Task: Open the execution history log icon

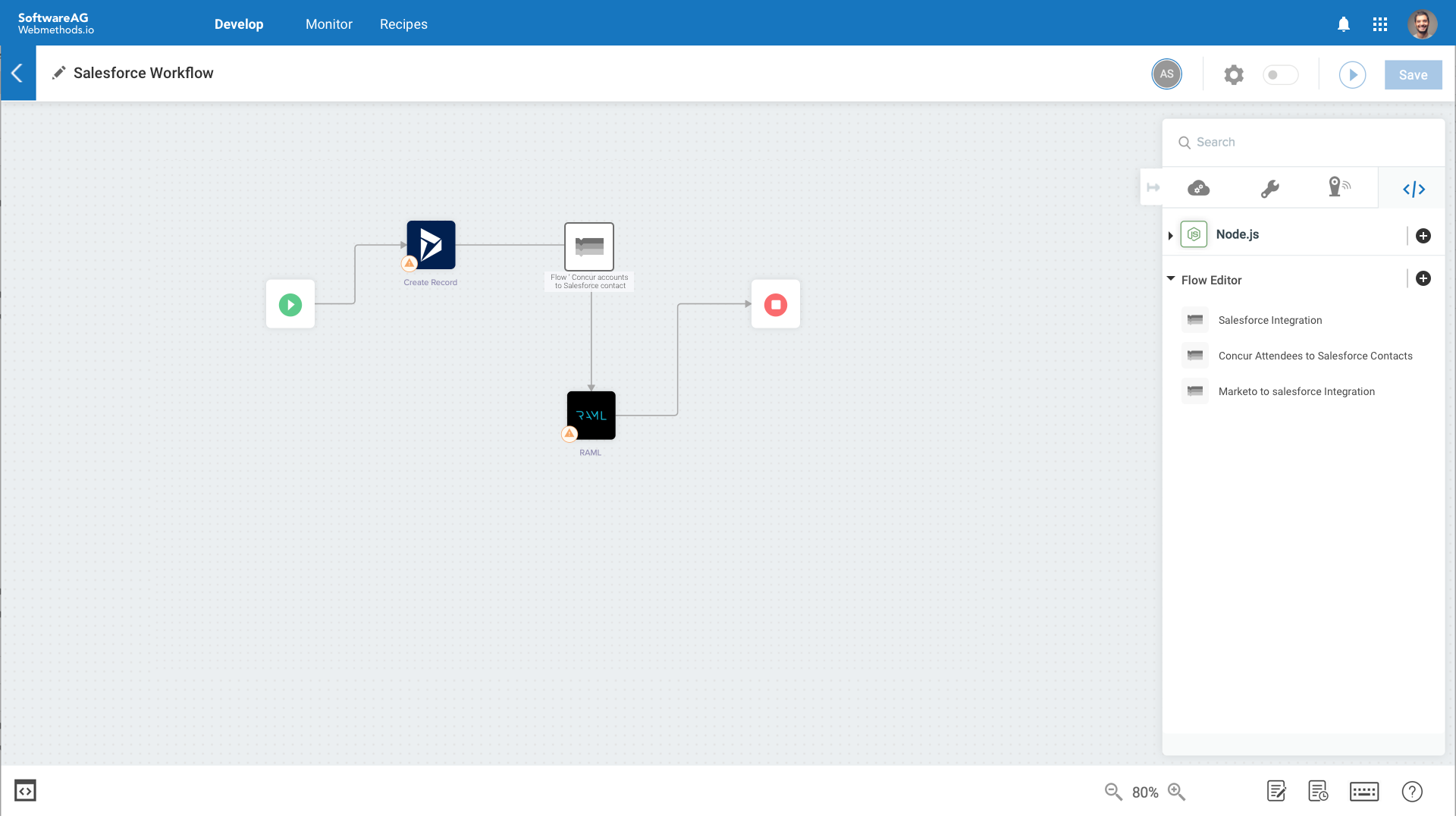Action: tap(1318, 792)
